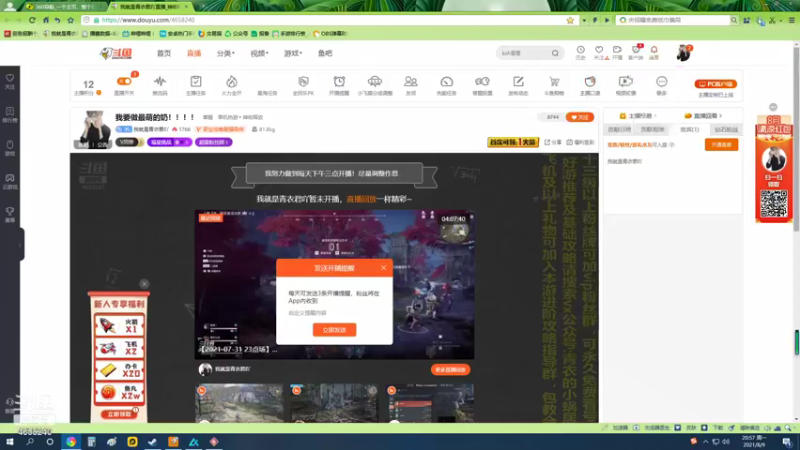Toggle the 直播开关 live broadcast switch

pyautogui.click(x=124, y=81)
